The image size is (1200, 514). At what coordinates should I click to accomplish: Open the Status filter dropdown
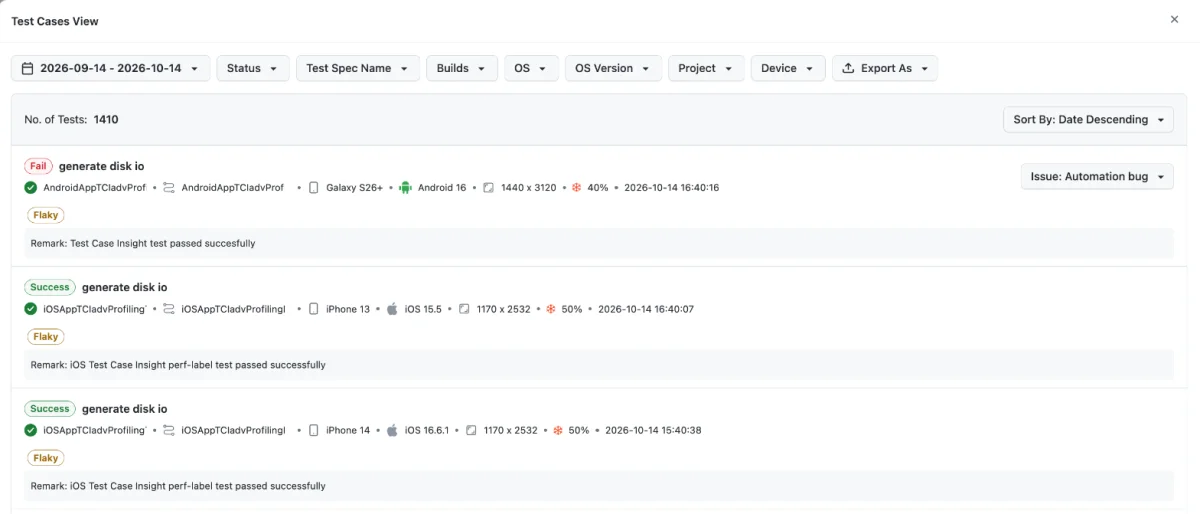pos(253,68)
